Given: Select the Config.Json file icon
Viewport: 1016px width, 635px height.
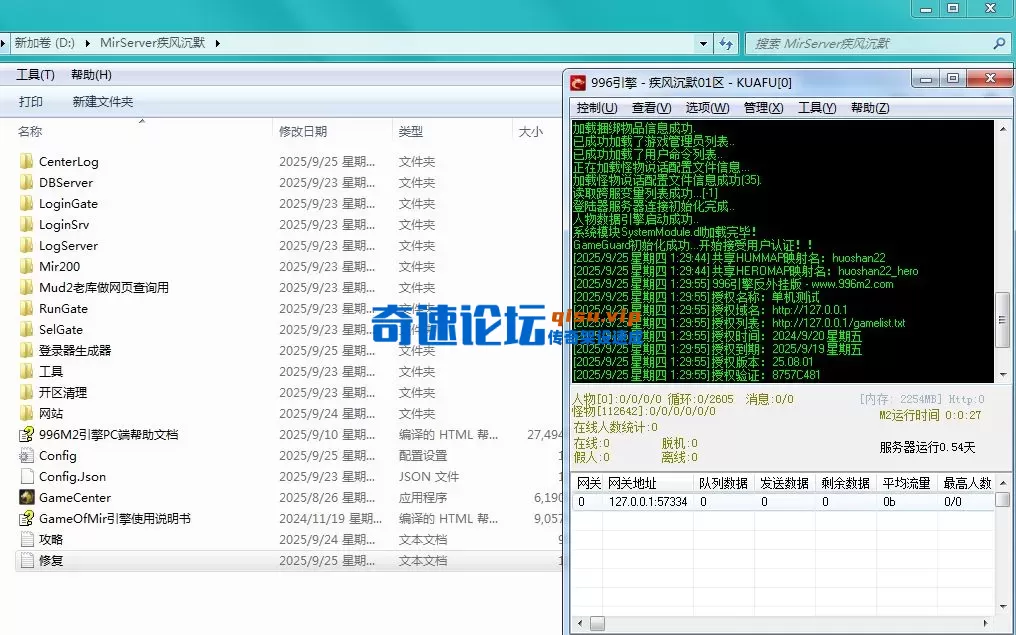Looking at the screenshot, I should tap(27, 476).
